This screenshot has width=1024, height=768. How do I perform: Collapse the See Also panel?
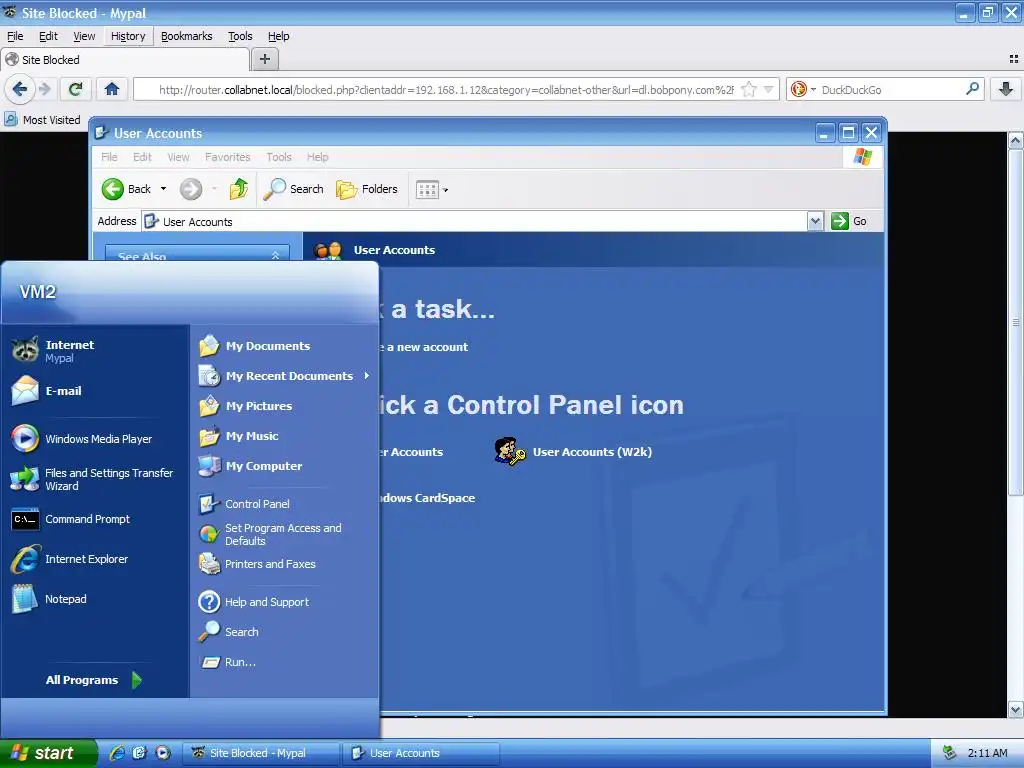[276, 255]
